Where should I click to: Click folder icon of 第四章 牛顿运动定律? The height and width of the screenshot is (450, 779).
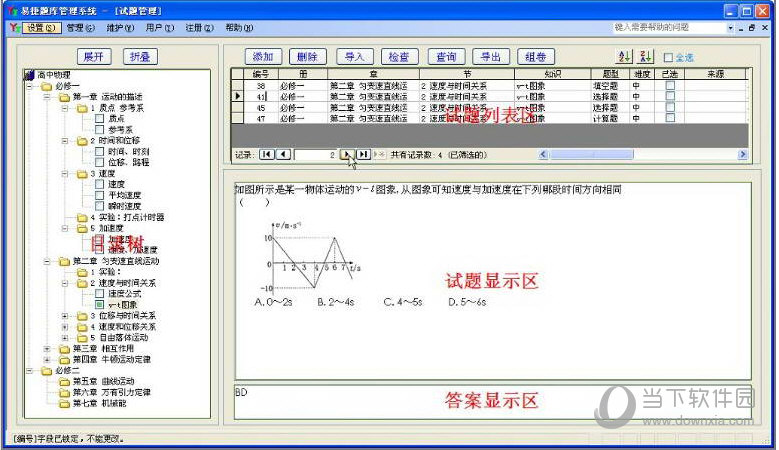(x=65, y=360)
